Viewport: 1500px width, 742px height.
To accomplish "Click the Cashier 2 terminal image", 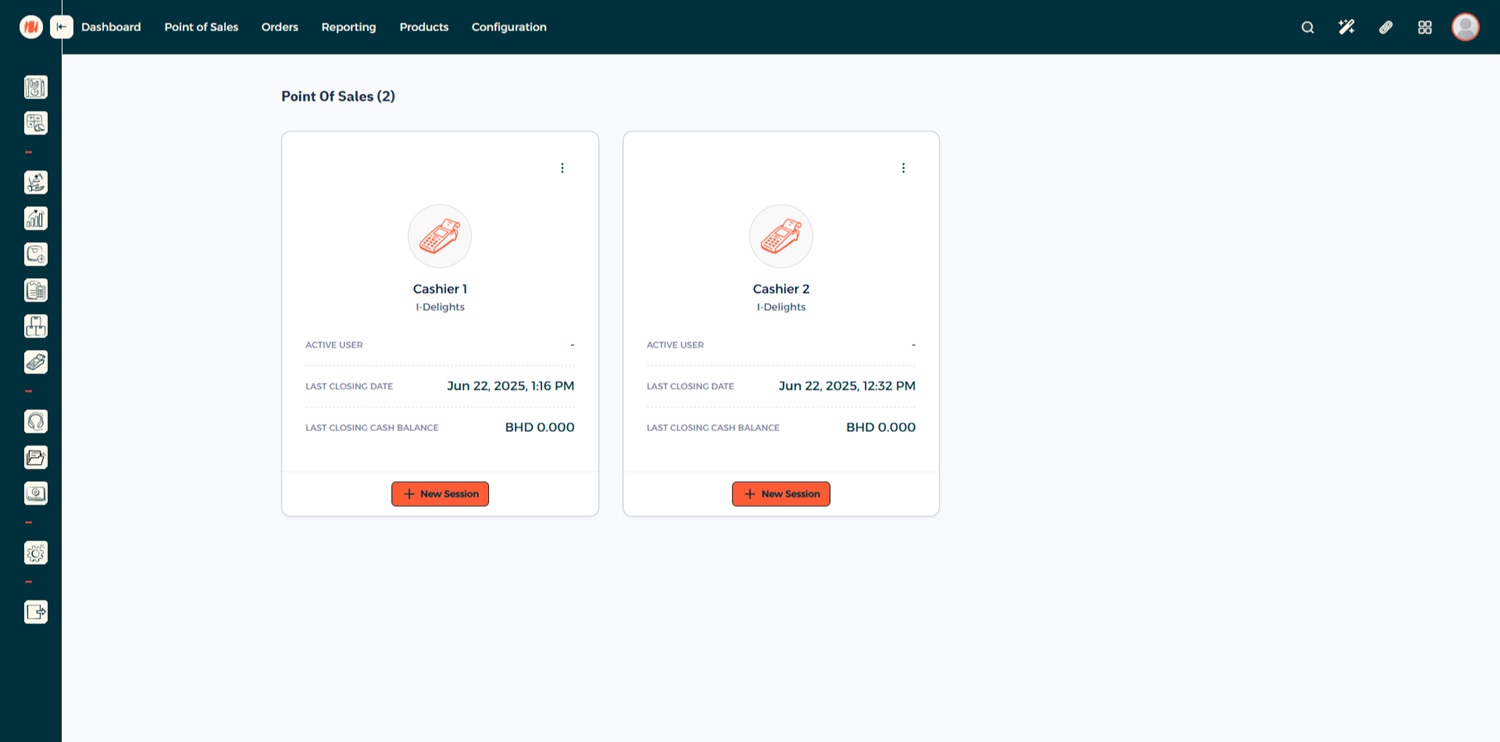I will coord(781,237).
